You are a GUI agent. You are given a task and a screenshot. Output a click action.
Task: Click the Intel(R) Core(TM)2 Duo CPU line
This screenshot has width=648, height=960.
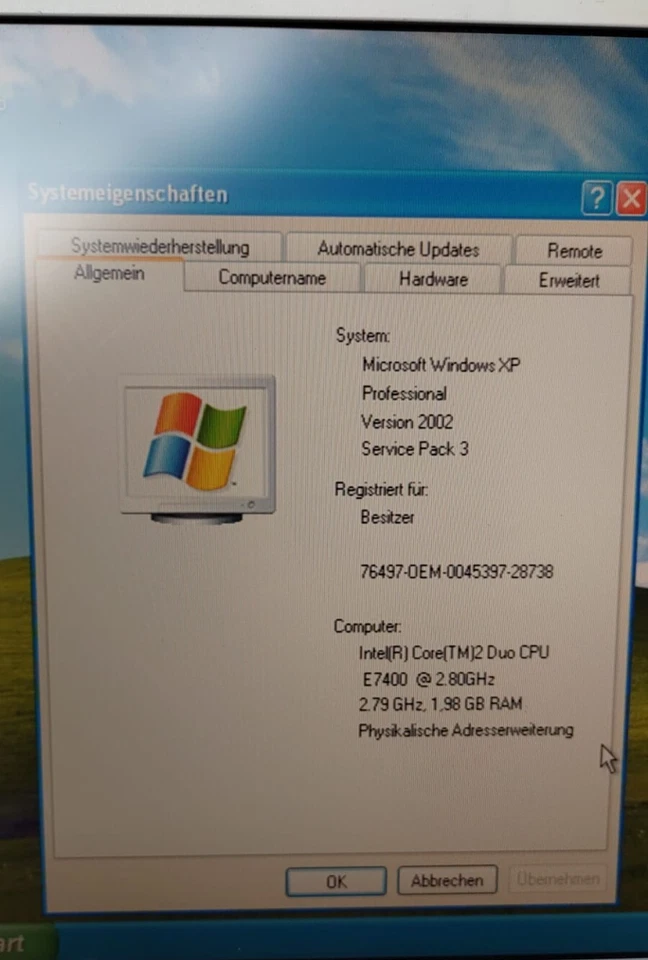(454, 653)
